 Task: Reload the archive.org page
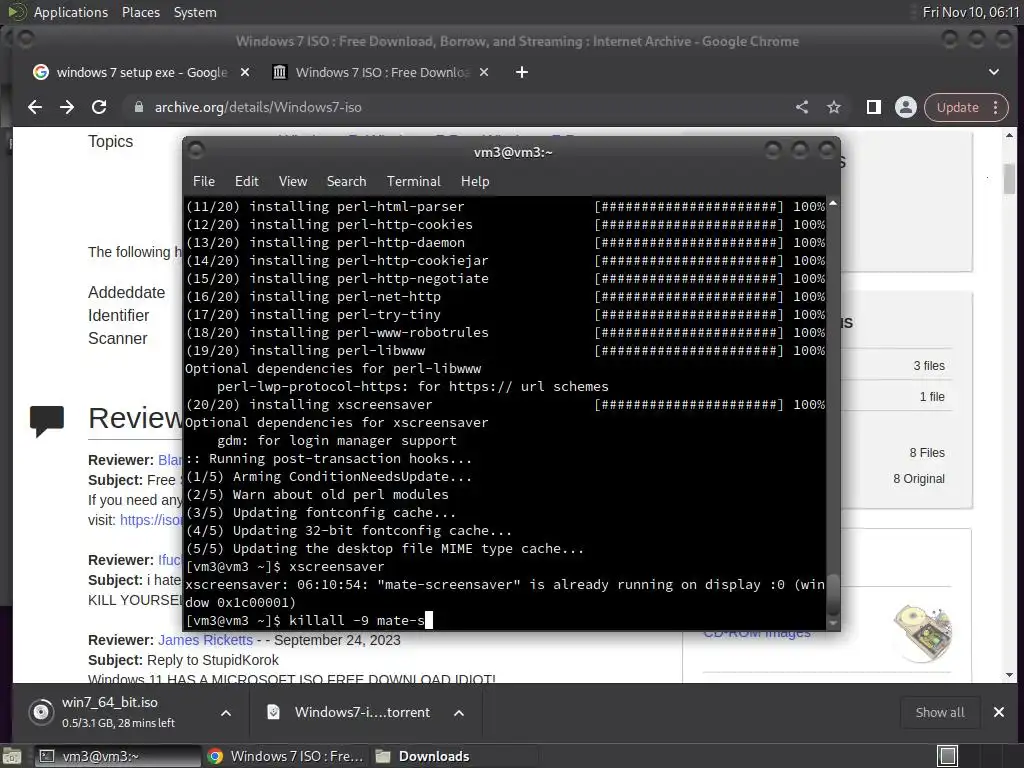(99, 107)
